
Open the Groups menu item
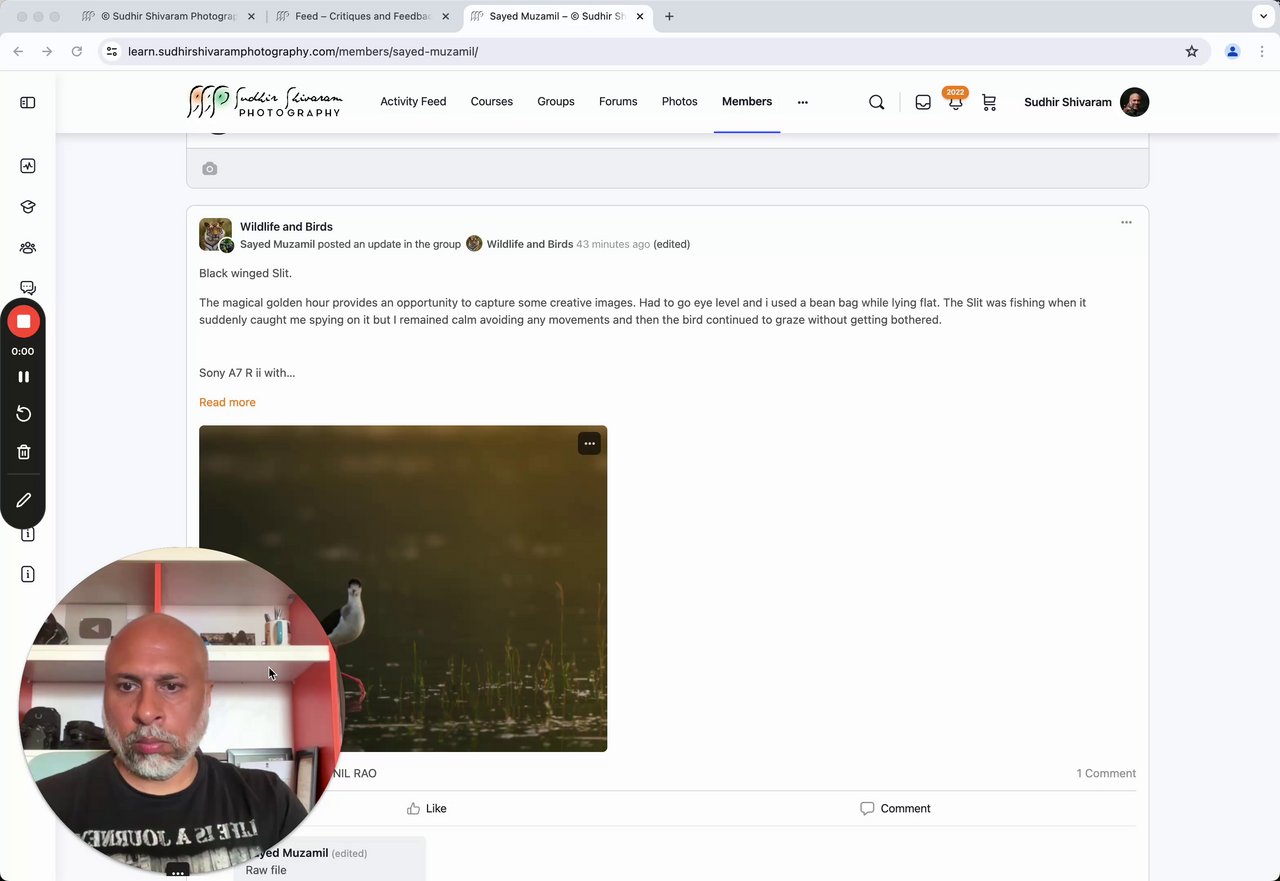pos(556,102)
